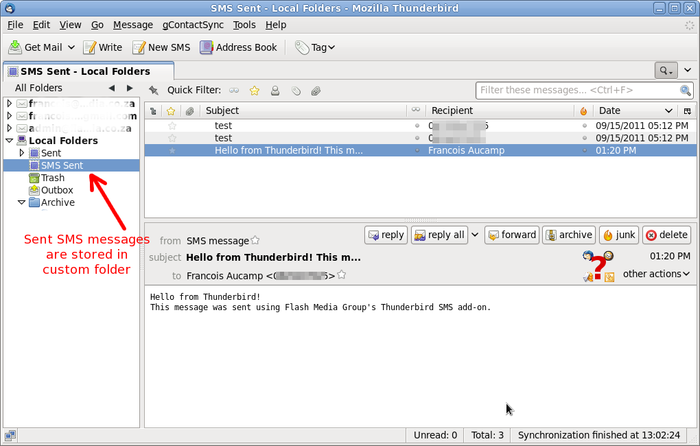Click the Write message button

[x=103, y=47]
